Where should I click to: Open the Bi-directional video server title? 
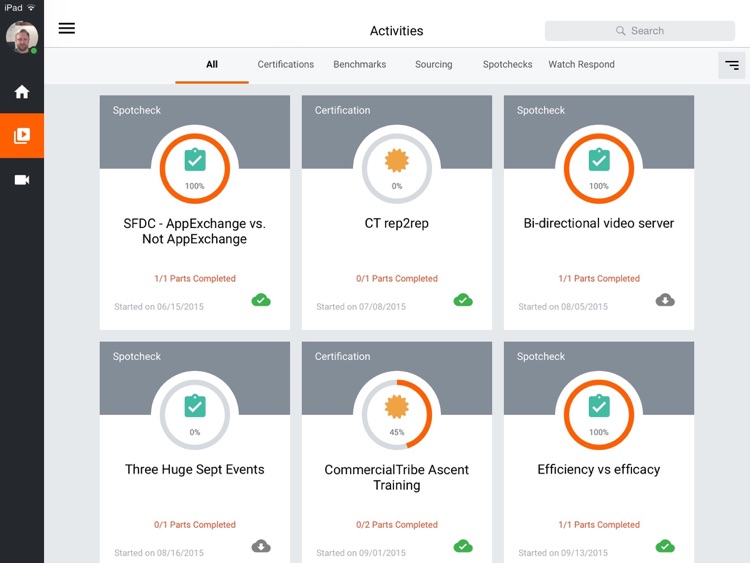pyautogui.click(x=598, y=223)
